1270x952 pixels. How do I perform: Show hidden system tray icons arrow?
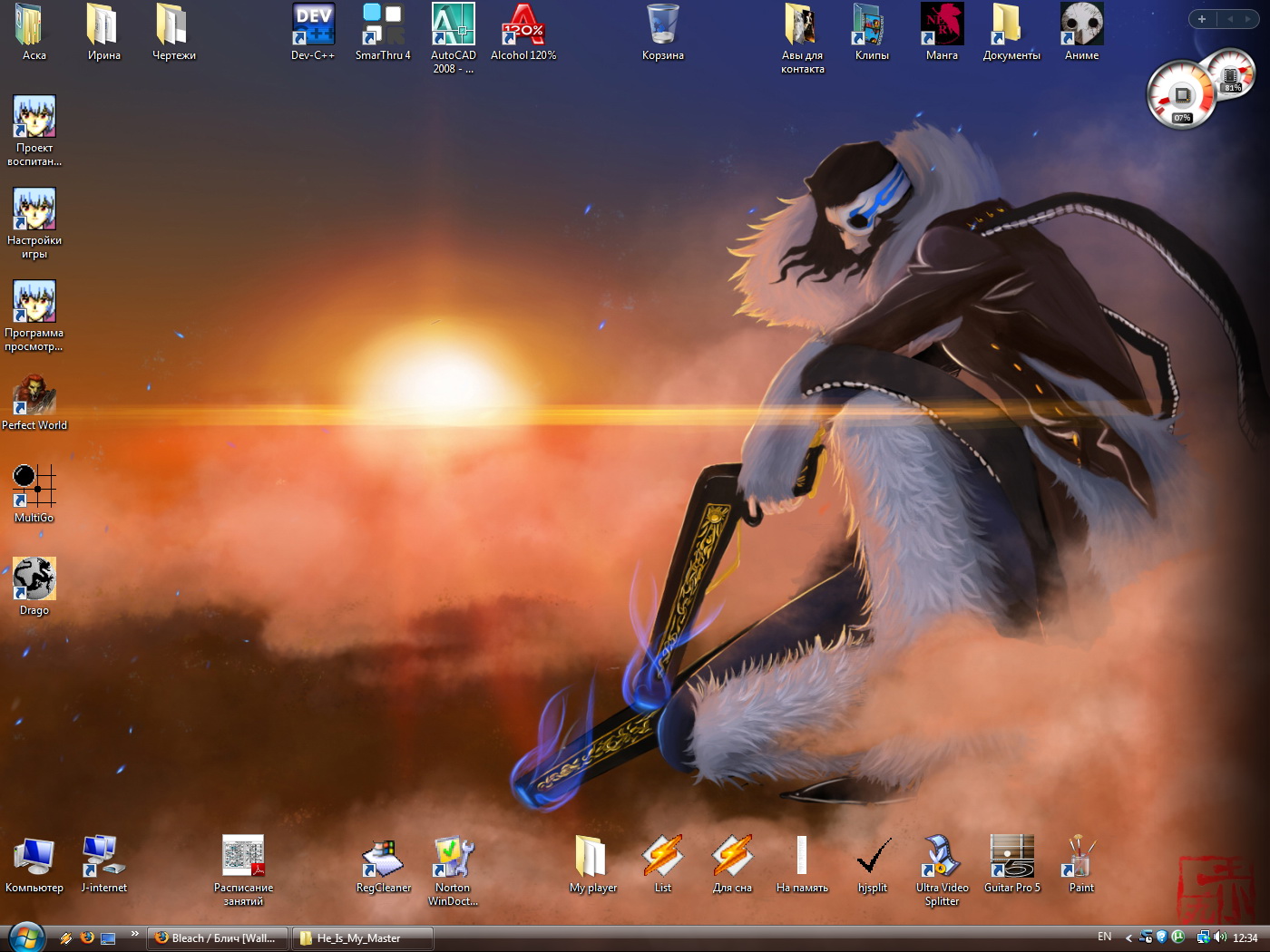coord(1128,938)
